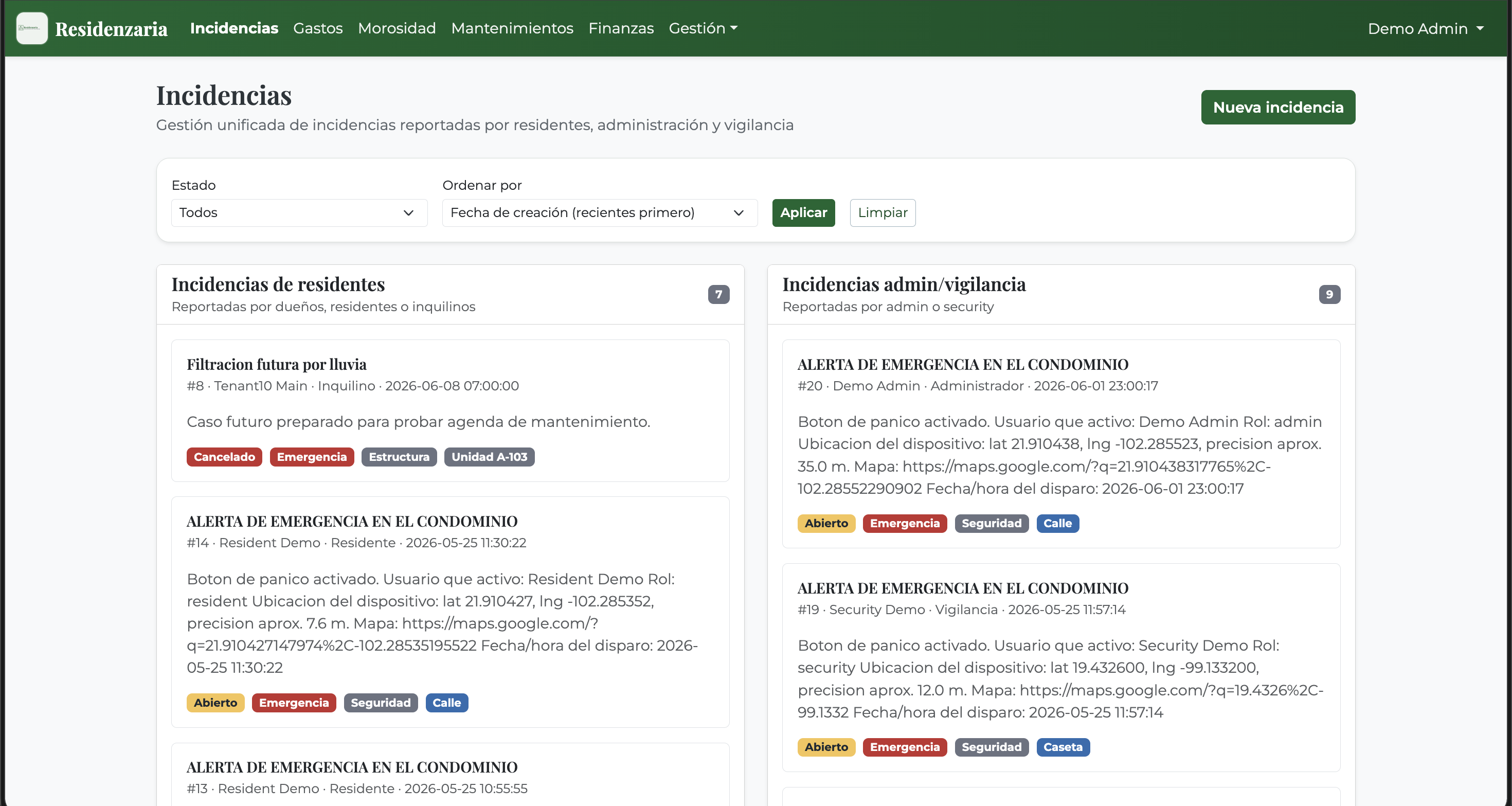
Task: Clear filters with the Limpiar button
Action: point(882,212)
